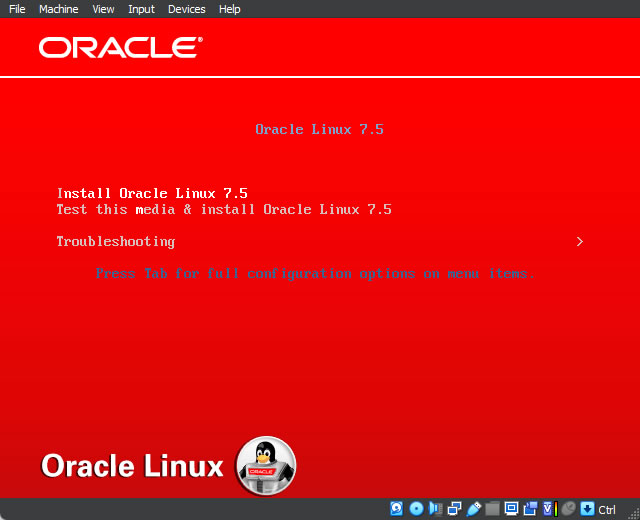Select the Troubleshooting menu entry
Image resolution: width=640 pixels, height=520 pixels.
point(116,242)
